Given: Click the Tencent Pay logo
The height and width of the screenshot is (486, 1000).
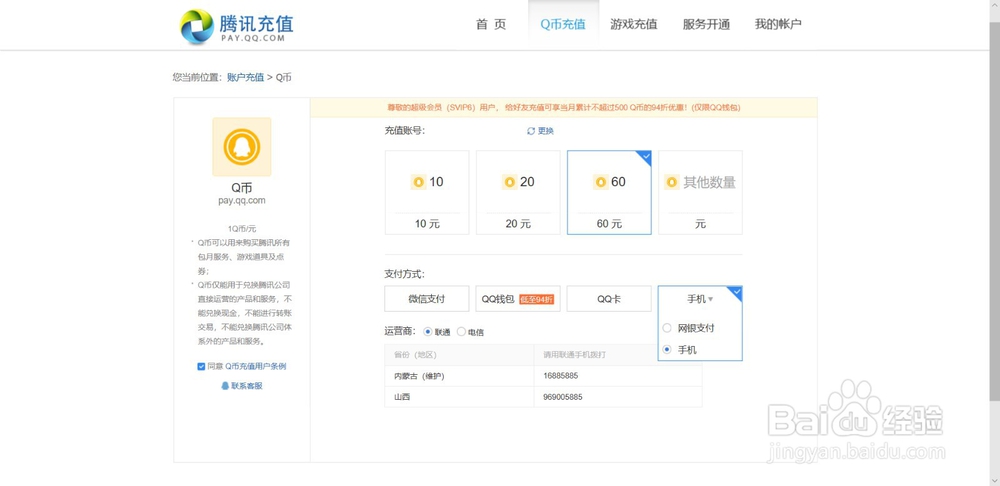Looking at the screenshot, I should [x=236, y=27].
